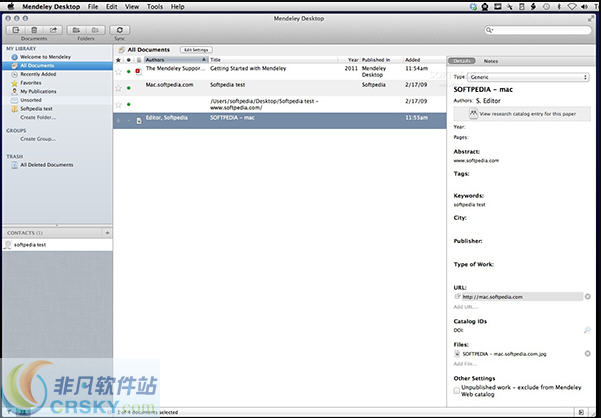Viewport: 601px width, 418px height.
Task: Open the File menu
Action: (93, 7)
